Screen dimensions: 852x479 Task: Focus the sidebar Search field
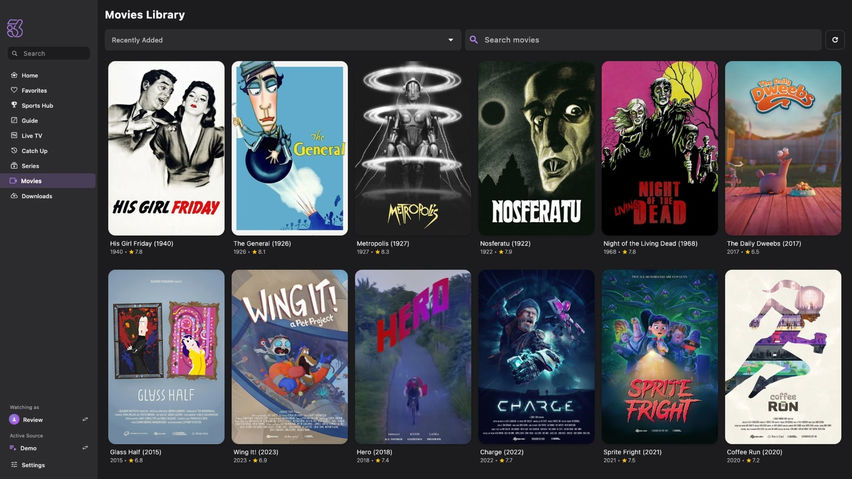click(49, 53)
